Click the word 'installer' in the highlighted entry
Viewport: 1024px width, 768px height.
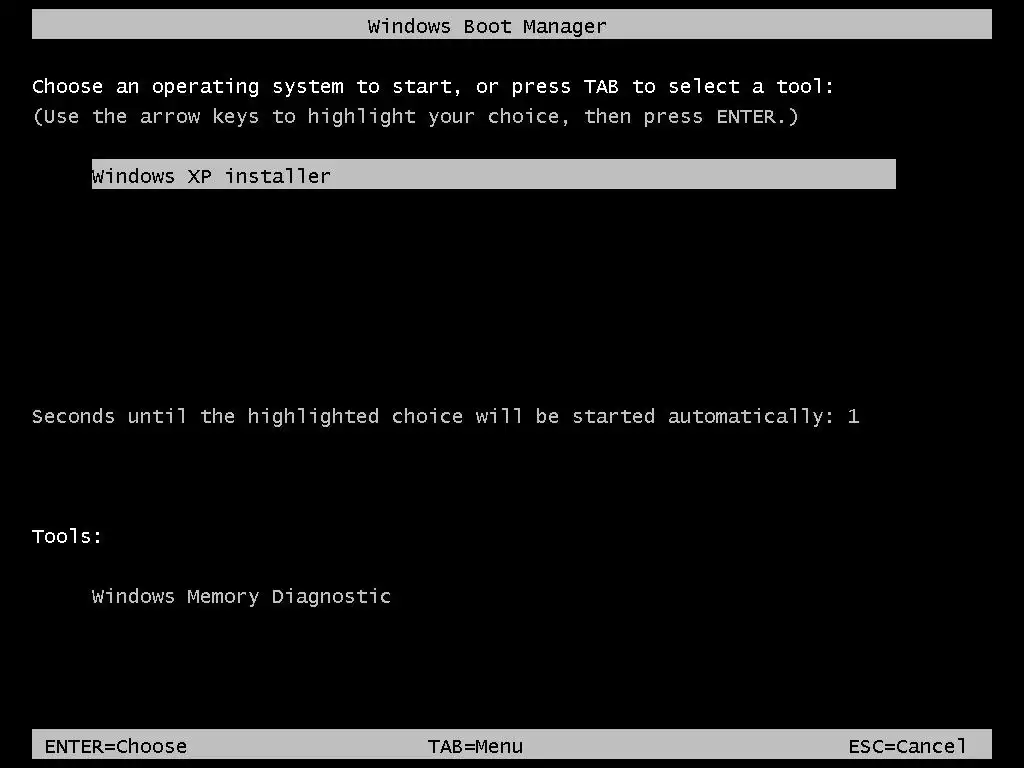(278, 176)
